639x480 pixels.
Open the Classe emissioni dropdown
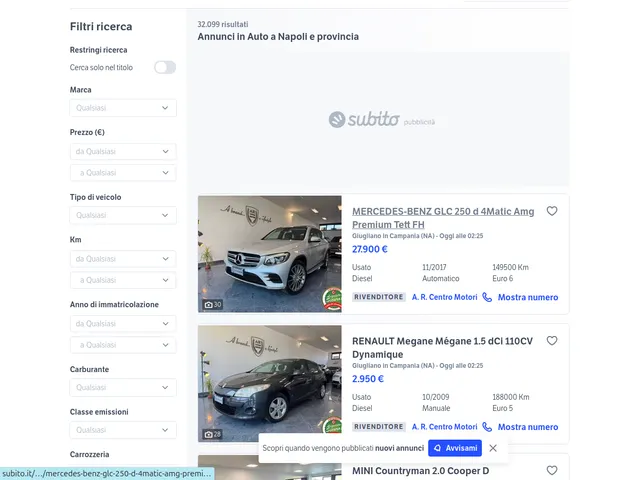click(x=123, y=430)
